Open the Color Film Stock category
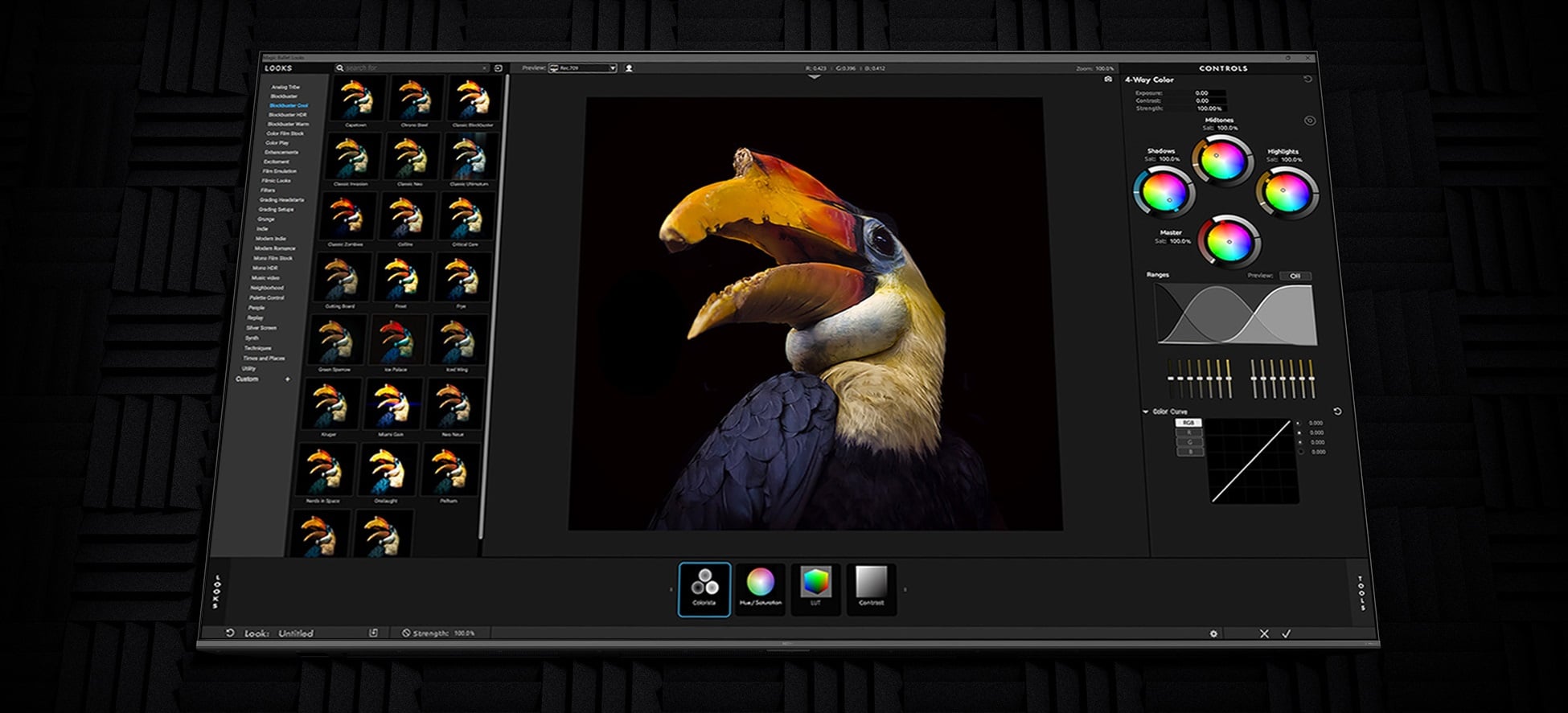Viewport: 1568px width, 713px height. tap(285, 133)
